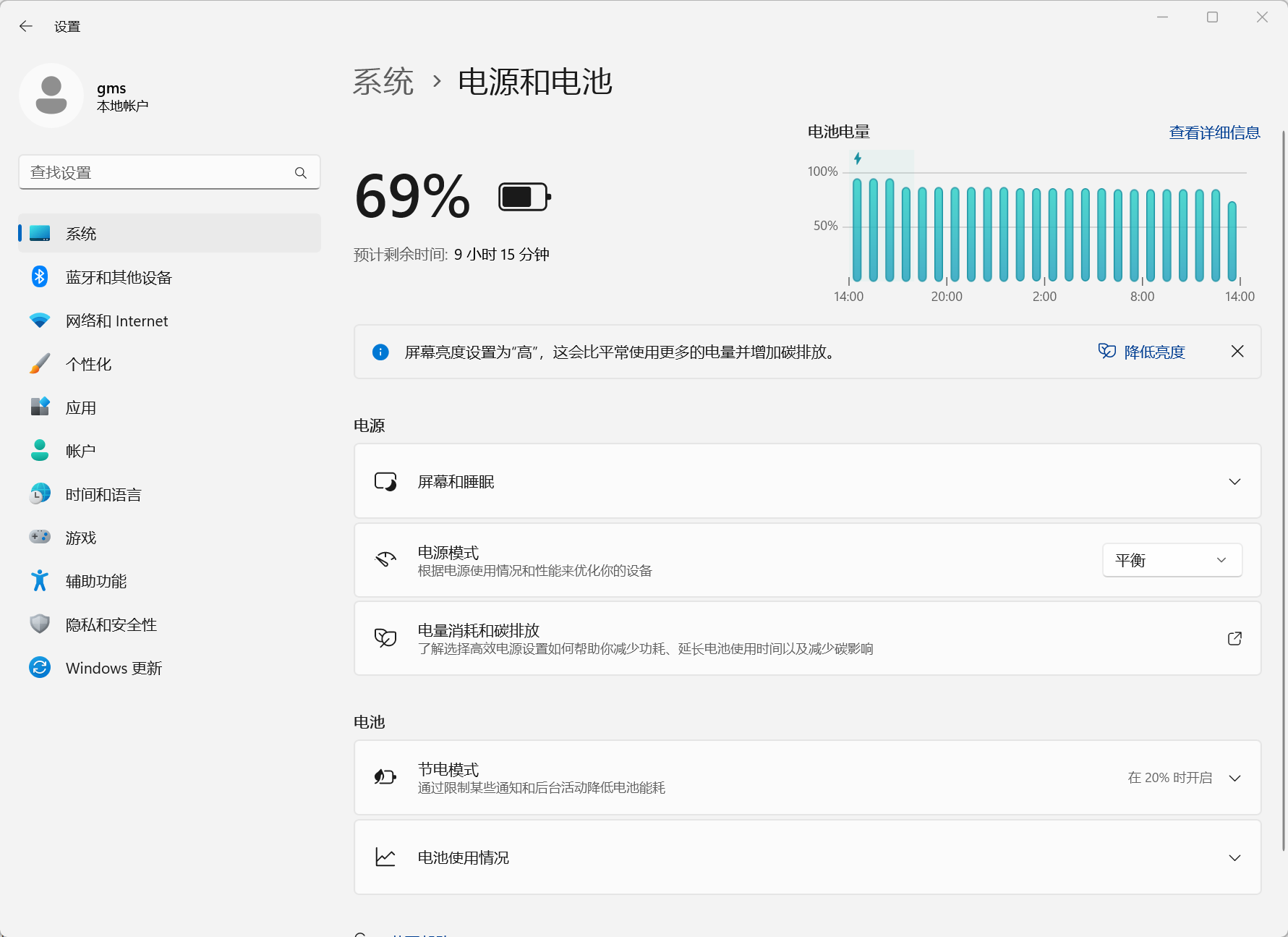The height and width of the screenshot is (937, 1288).
Task: Click the charging bolt icon on battery chart
Action: coord(858,158)
